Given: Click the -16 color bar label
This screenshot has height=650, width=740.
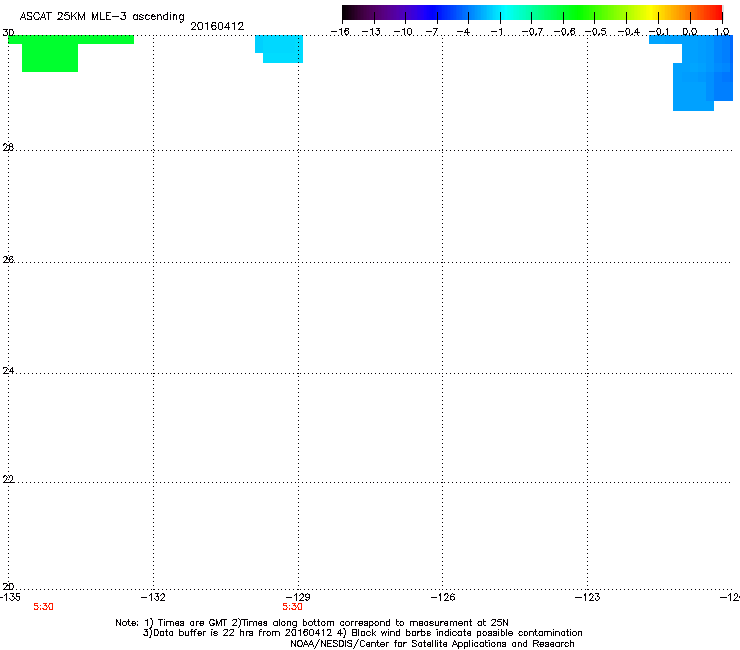Looking at the screenshot, I should tap(340, 32).
